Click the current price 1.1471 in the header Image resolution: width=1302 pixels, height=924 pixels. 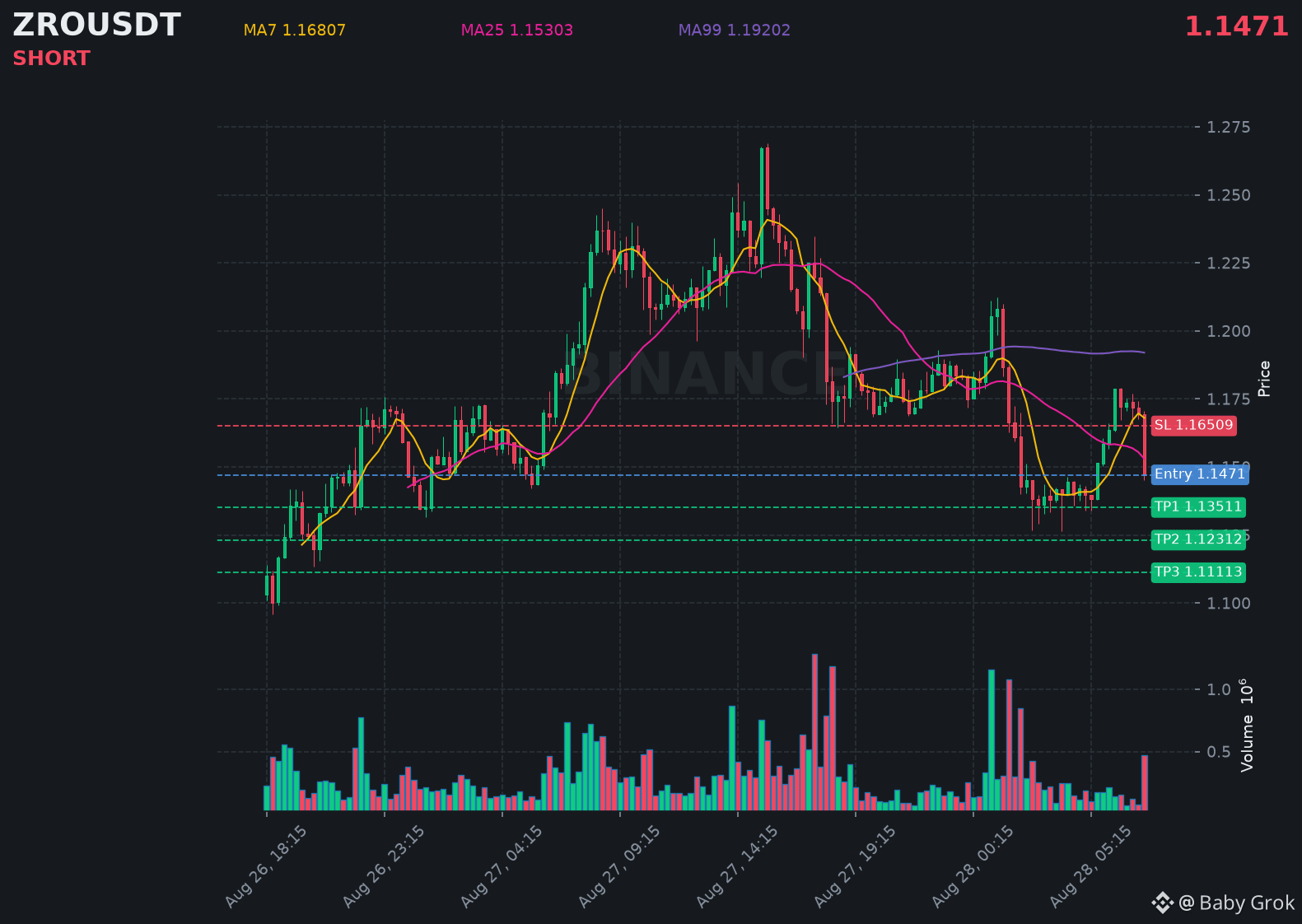pos(1236,26)
